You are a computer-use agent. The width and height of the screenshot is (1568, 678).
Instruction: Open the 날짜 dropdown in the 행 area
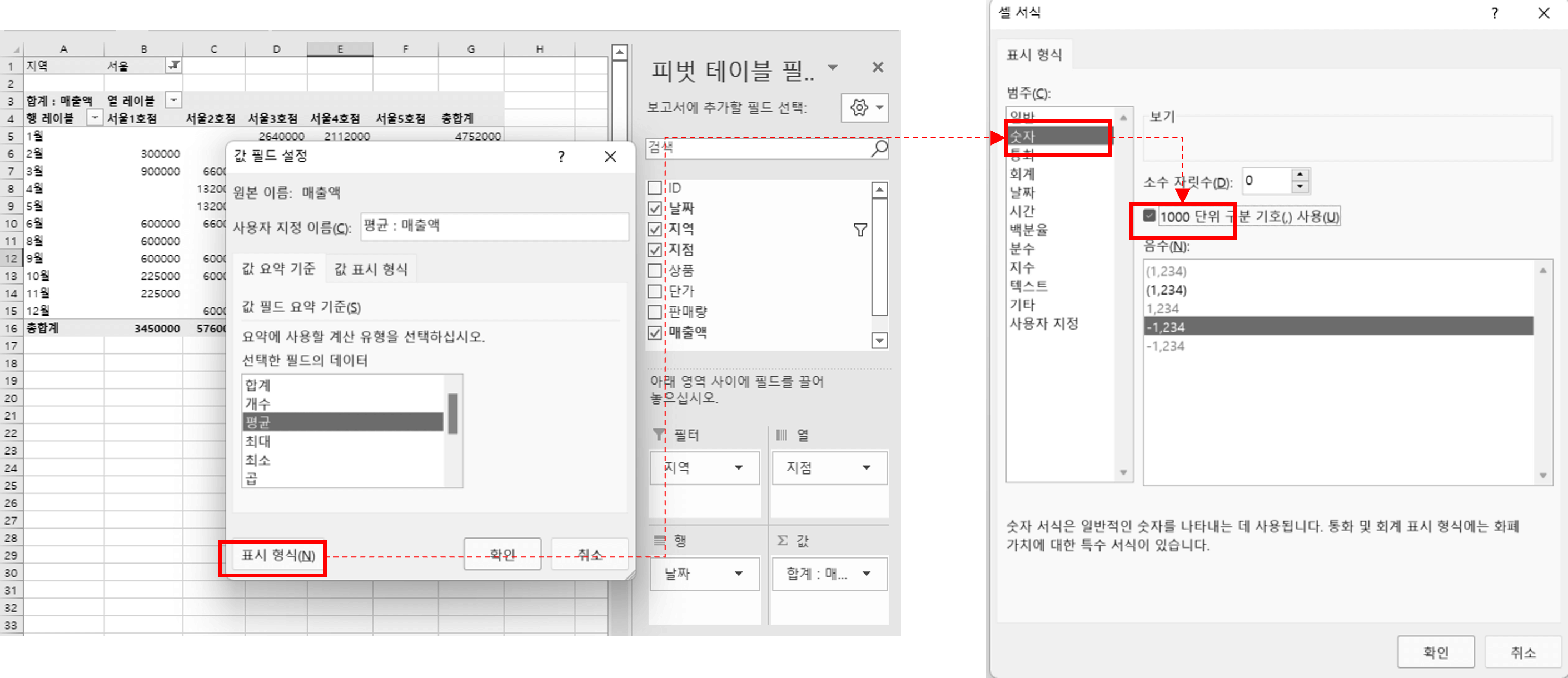click(x=740, y=574)
